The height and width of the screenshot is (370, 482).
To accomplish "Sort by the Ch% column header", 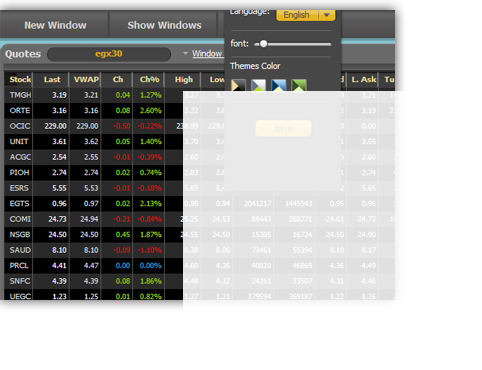I will coord(149,80).
